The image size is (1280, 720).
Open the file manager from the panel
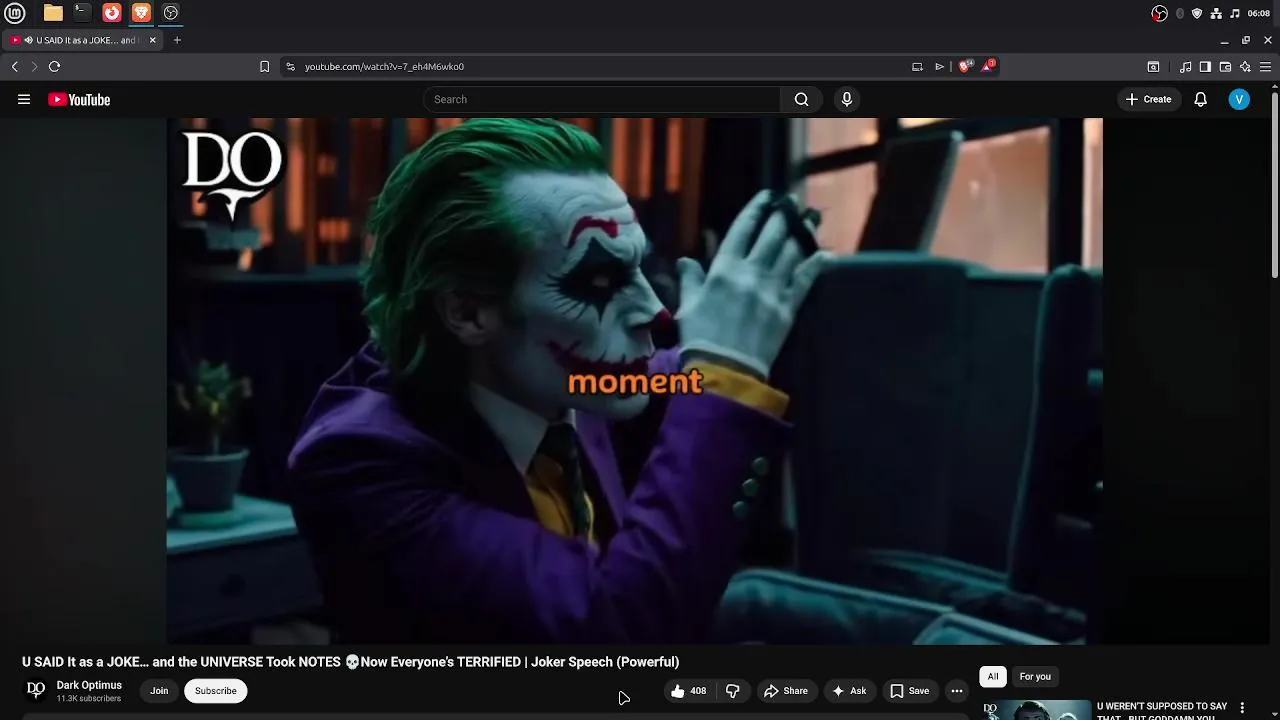tap(53, 13)
